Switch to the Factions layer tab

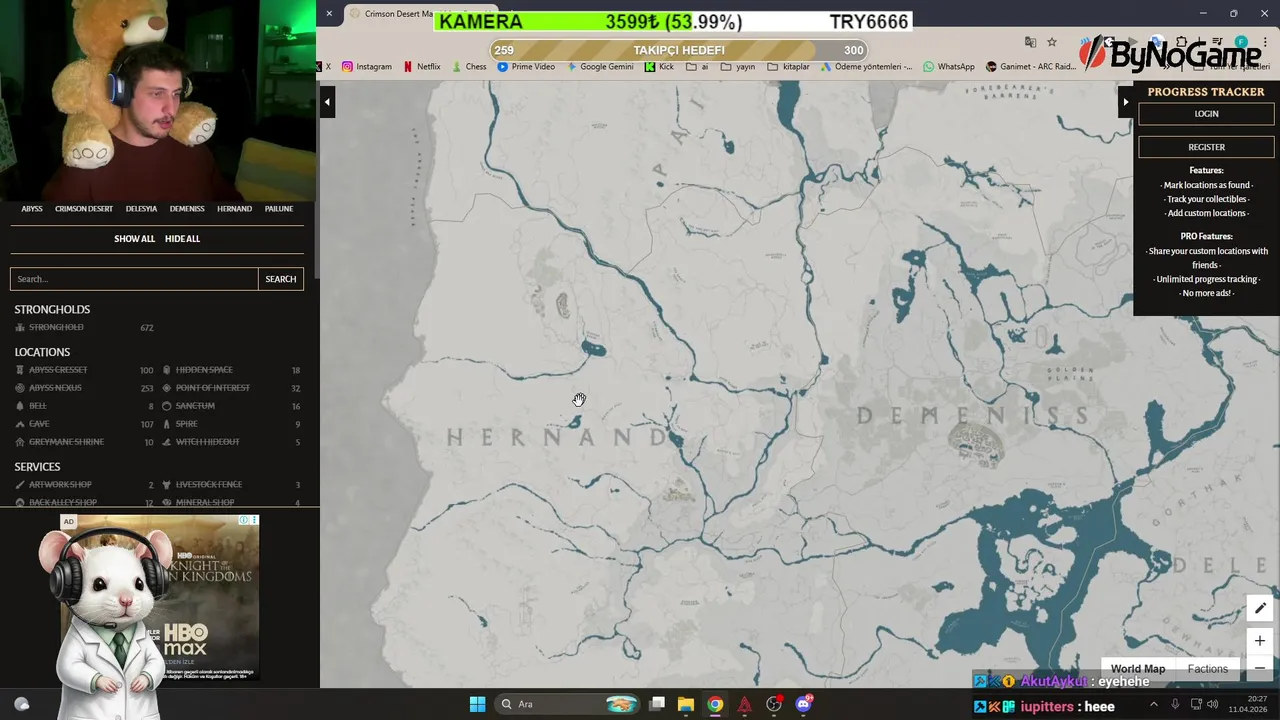click(x=1208, y=669)
